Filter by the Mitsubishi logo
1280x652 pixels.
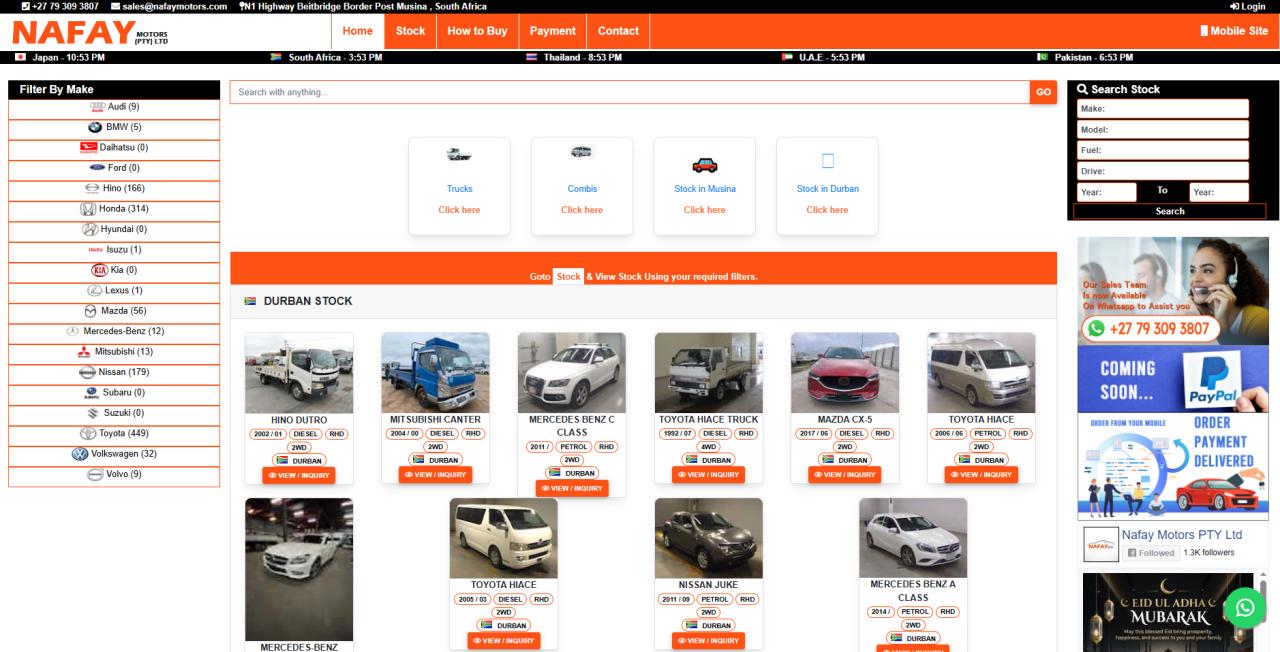point(84,352)
